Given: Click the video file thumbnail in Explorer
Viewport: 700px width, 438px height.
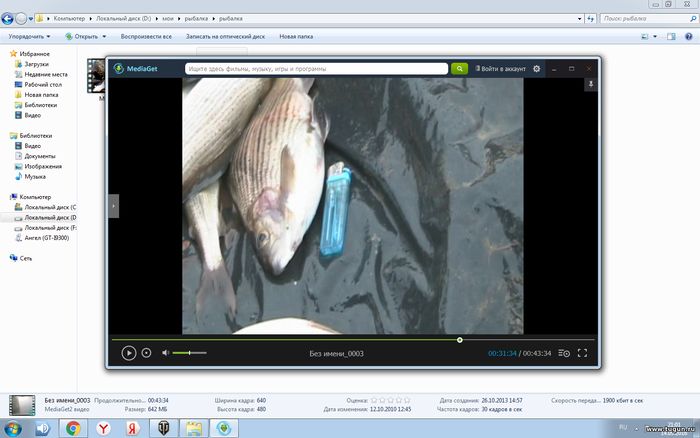Looking at the screenshot, I should [x=96, y=76].
